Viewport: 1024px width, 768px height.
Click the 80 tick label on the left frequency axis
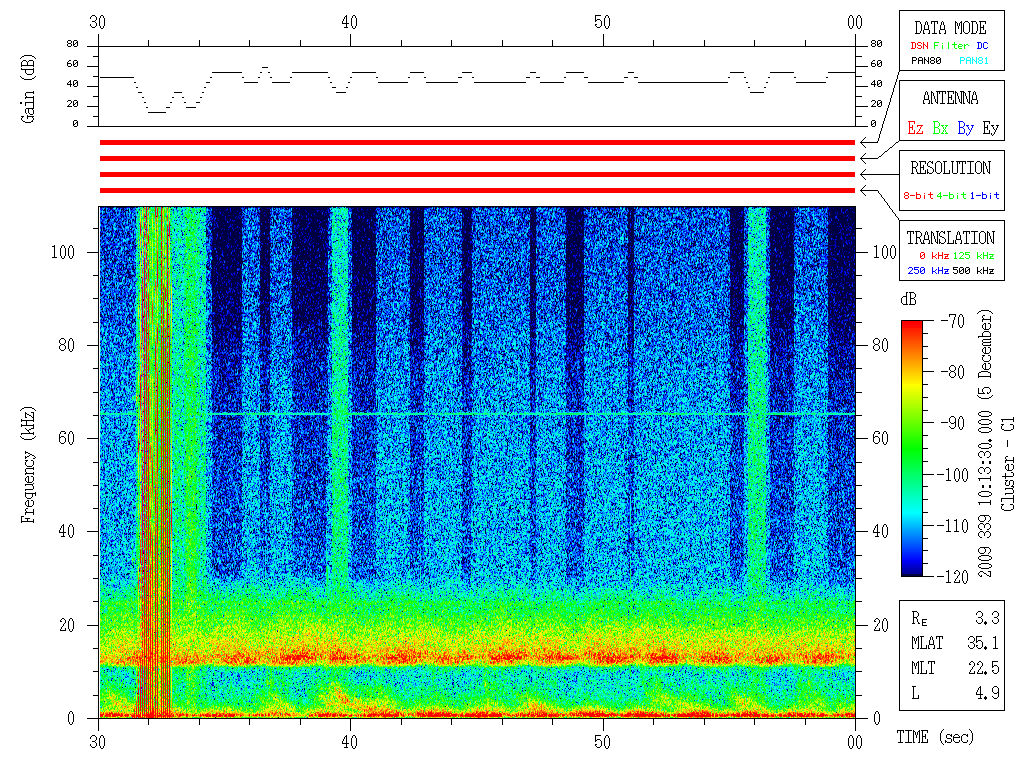click(x=67, y=345)
